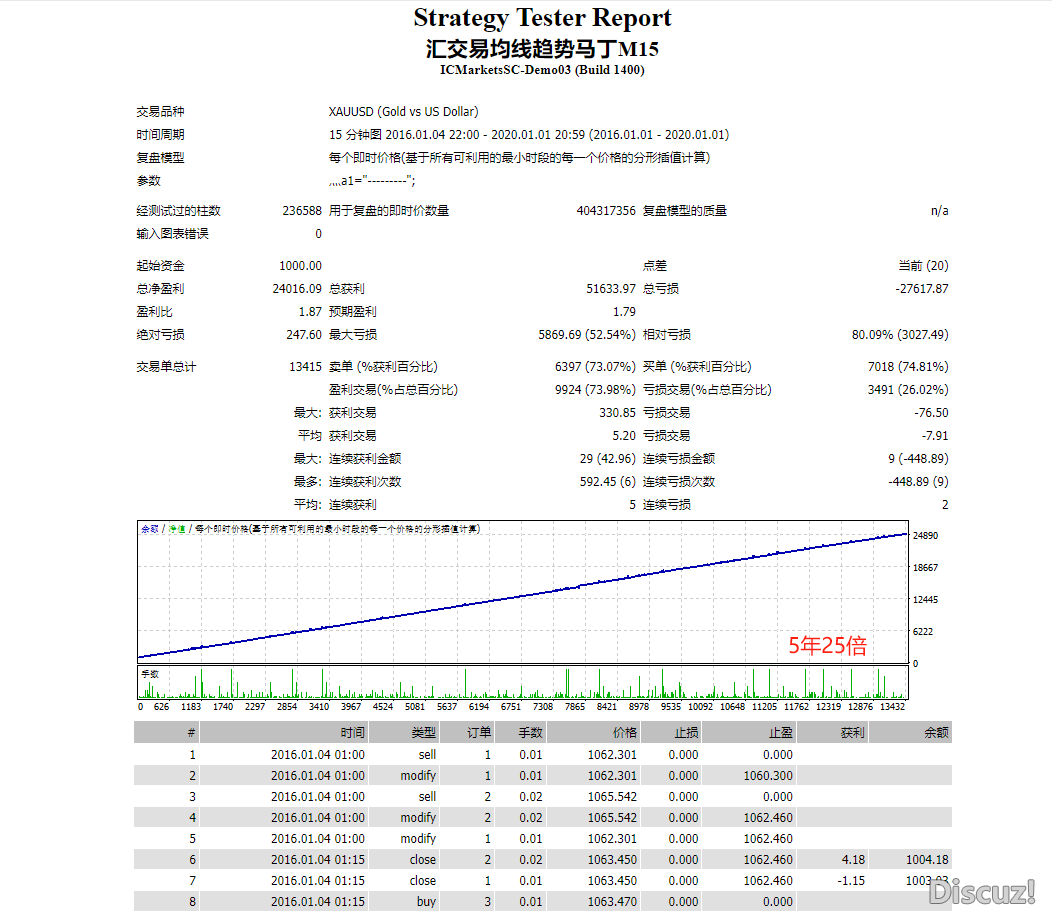Click chart y-axis label '24890'
The image size is (1052, 916).
point(925,536)
